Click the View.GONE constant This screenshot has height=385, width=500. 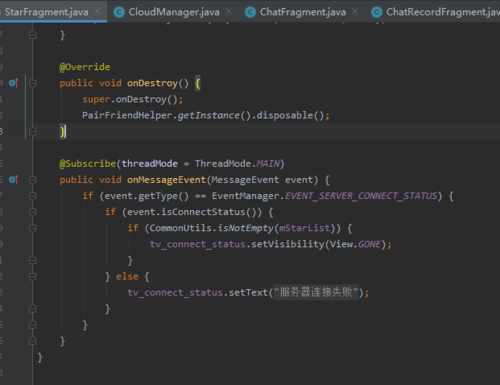pos(355,244)
